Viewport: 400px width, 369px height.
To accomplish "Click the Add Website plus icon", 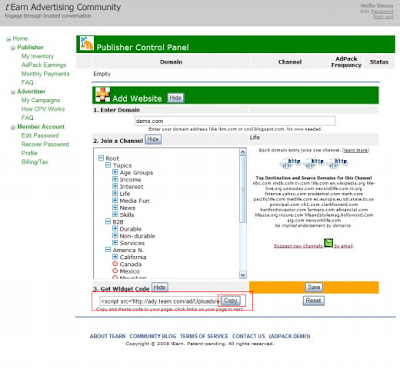I will [102, 95].
